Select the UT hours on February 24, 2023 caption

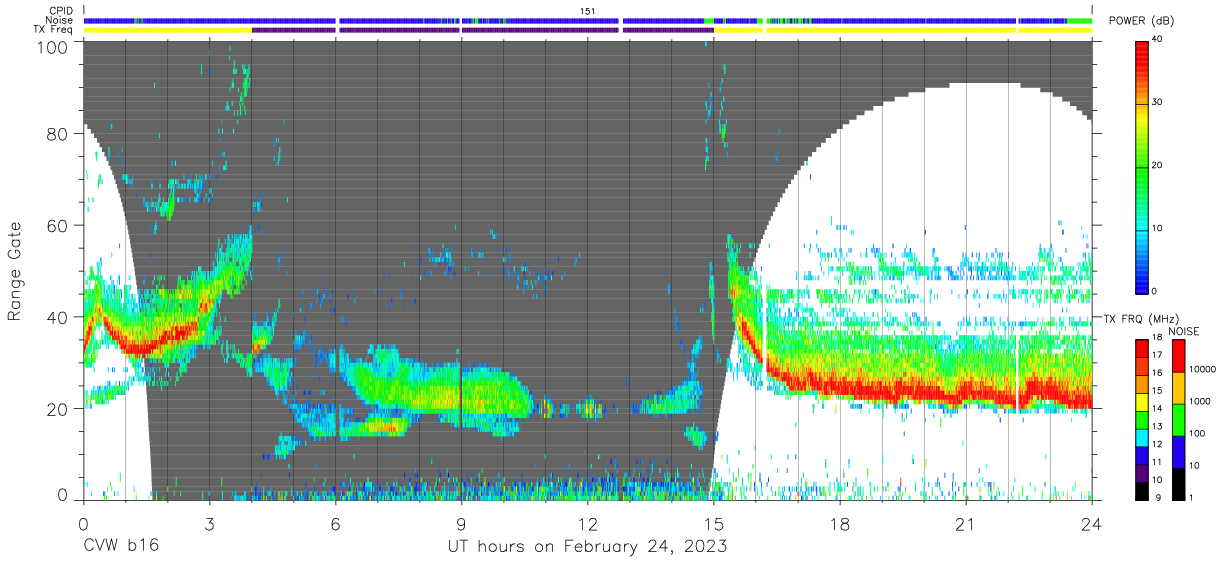pos(587,547)
